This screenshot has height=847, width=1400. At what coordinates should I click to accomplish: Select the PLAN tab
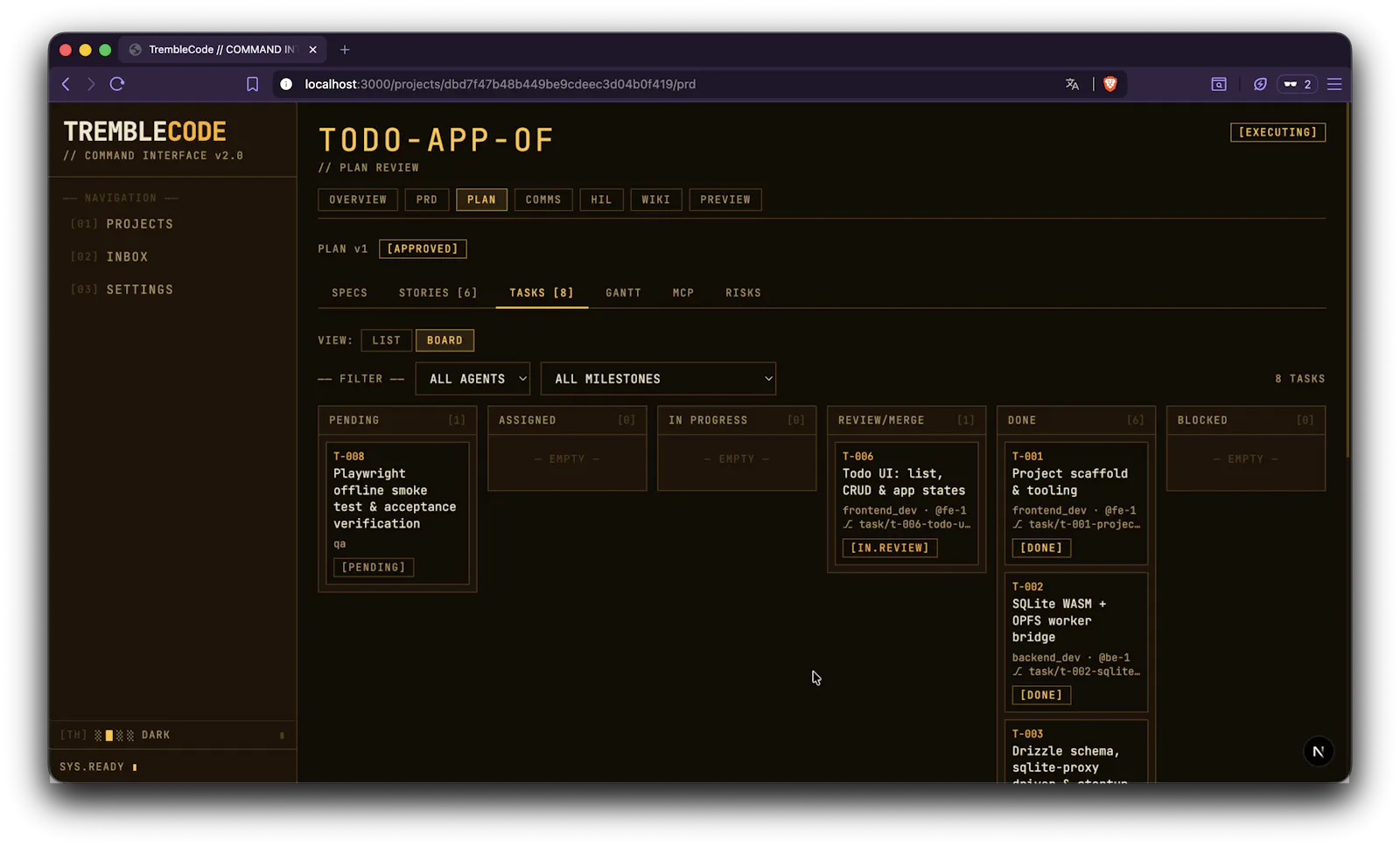click(x=481, y=199)
